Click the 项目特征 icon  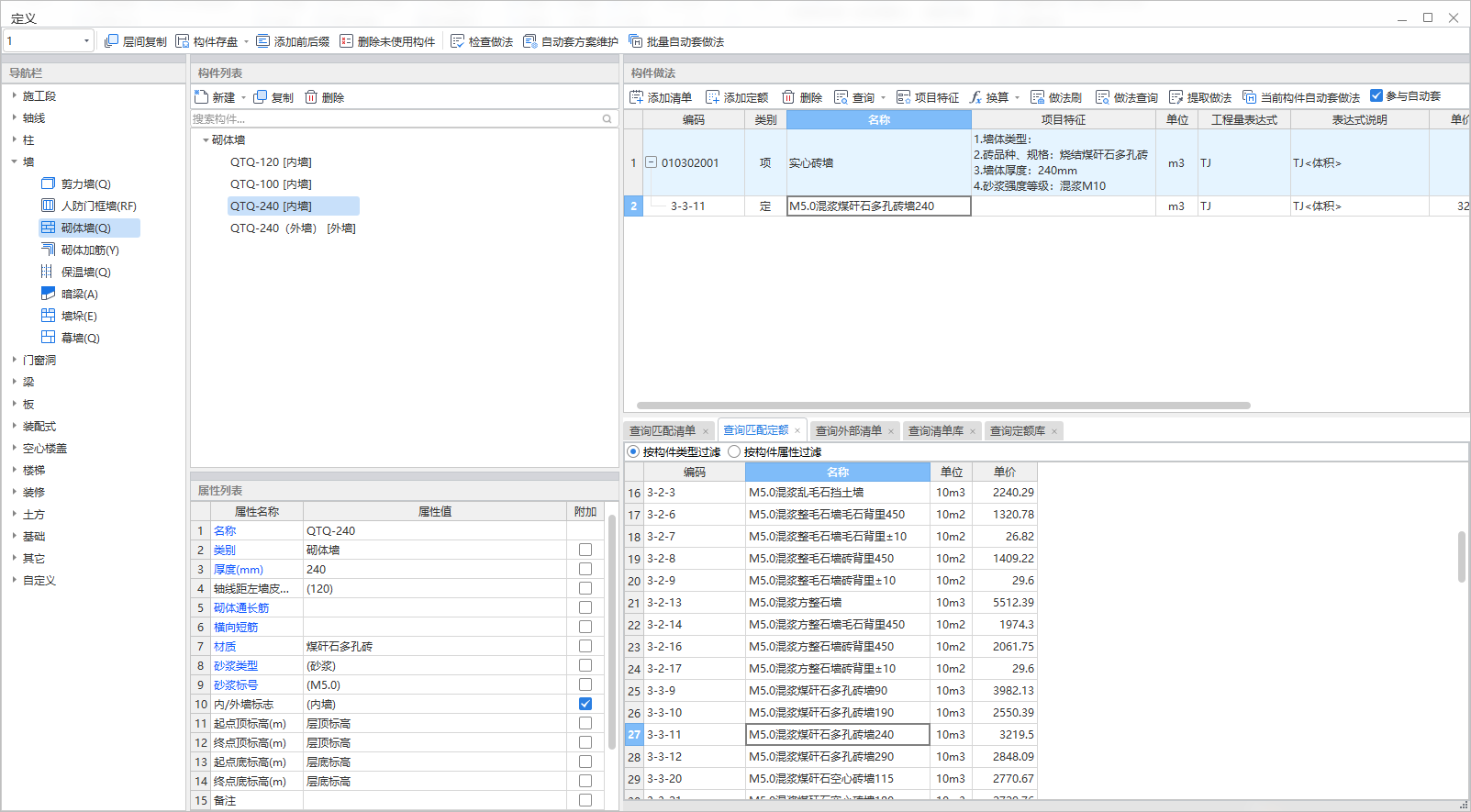click(903, 97)
